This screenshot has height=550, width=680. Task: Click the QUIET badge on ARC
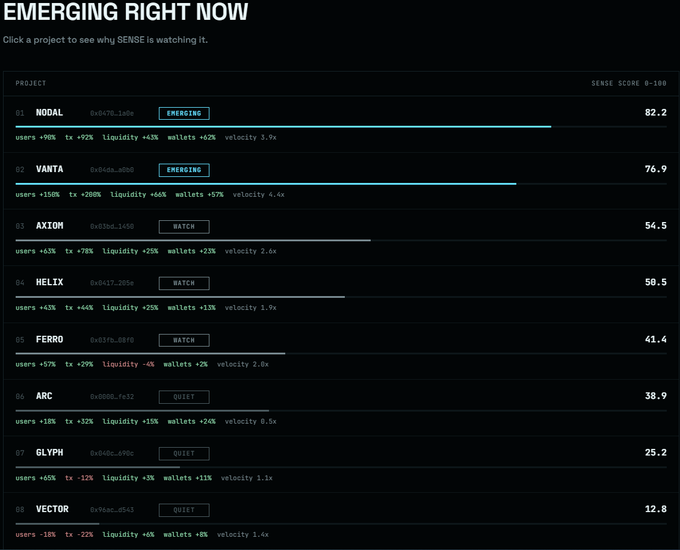point(184,397)
